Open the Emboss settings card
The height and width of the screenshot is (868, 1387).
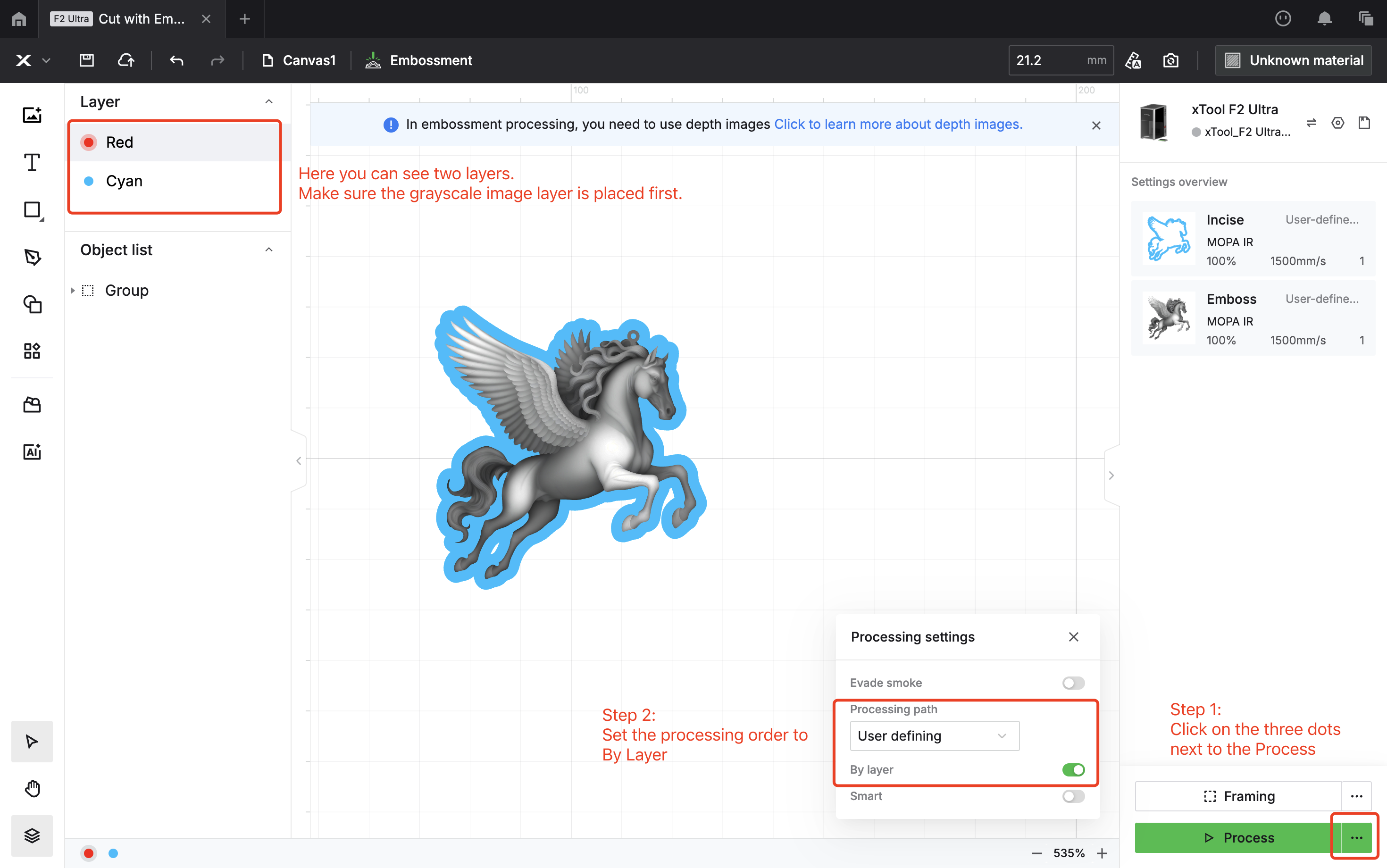[1253, 318]
